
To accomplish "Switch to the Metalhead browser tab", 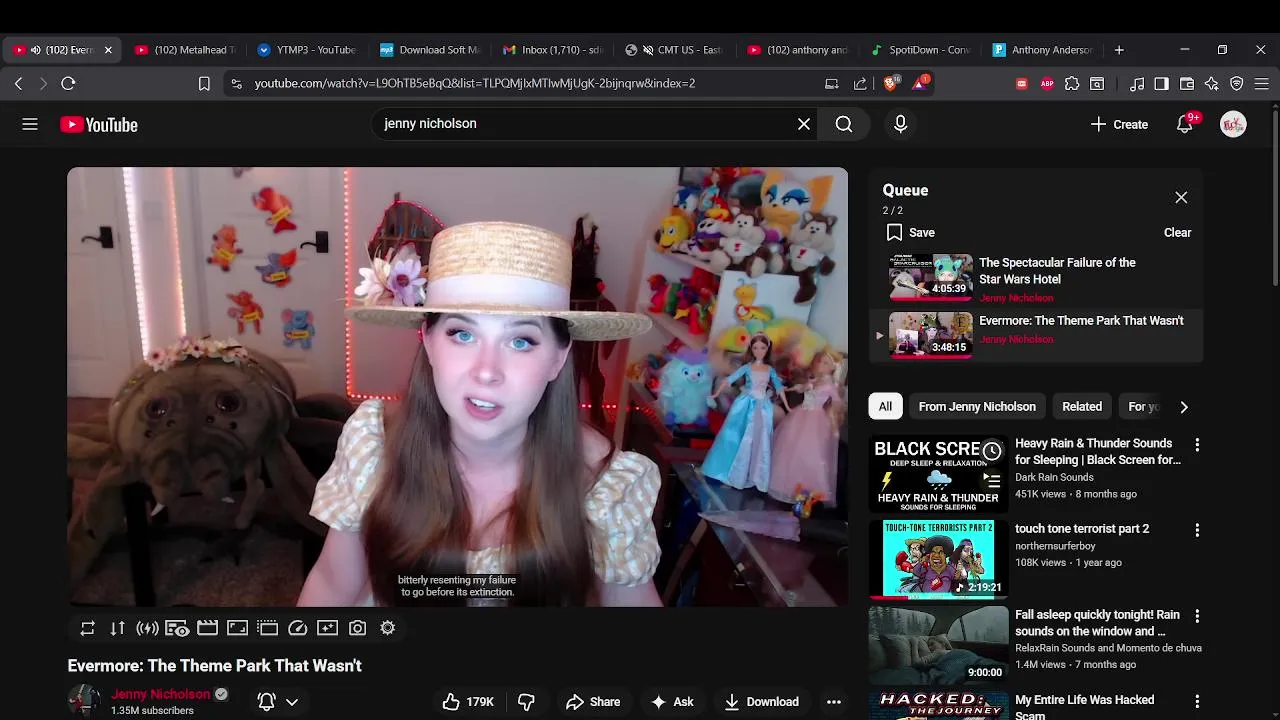I will pos(185,50).
